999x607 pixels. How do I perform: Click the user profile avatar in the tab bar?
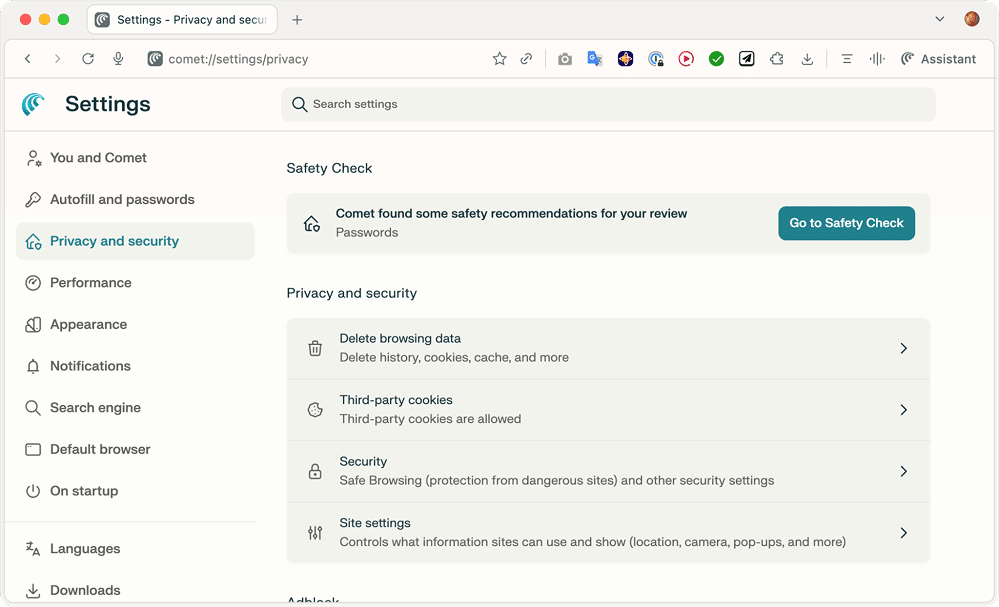coord(971,18)
